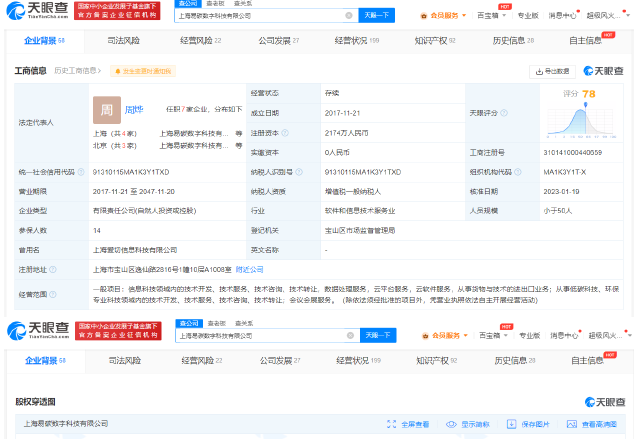Click the former name 上海碧切信息科技有限公司
The image size is (634, 439).
(135, 250)
